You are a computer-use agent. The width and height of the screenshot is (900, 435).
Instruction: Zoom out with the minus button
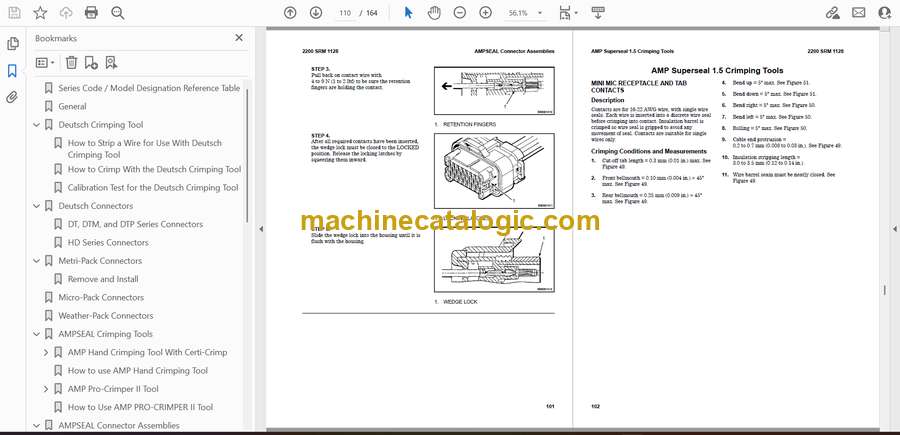460,13
